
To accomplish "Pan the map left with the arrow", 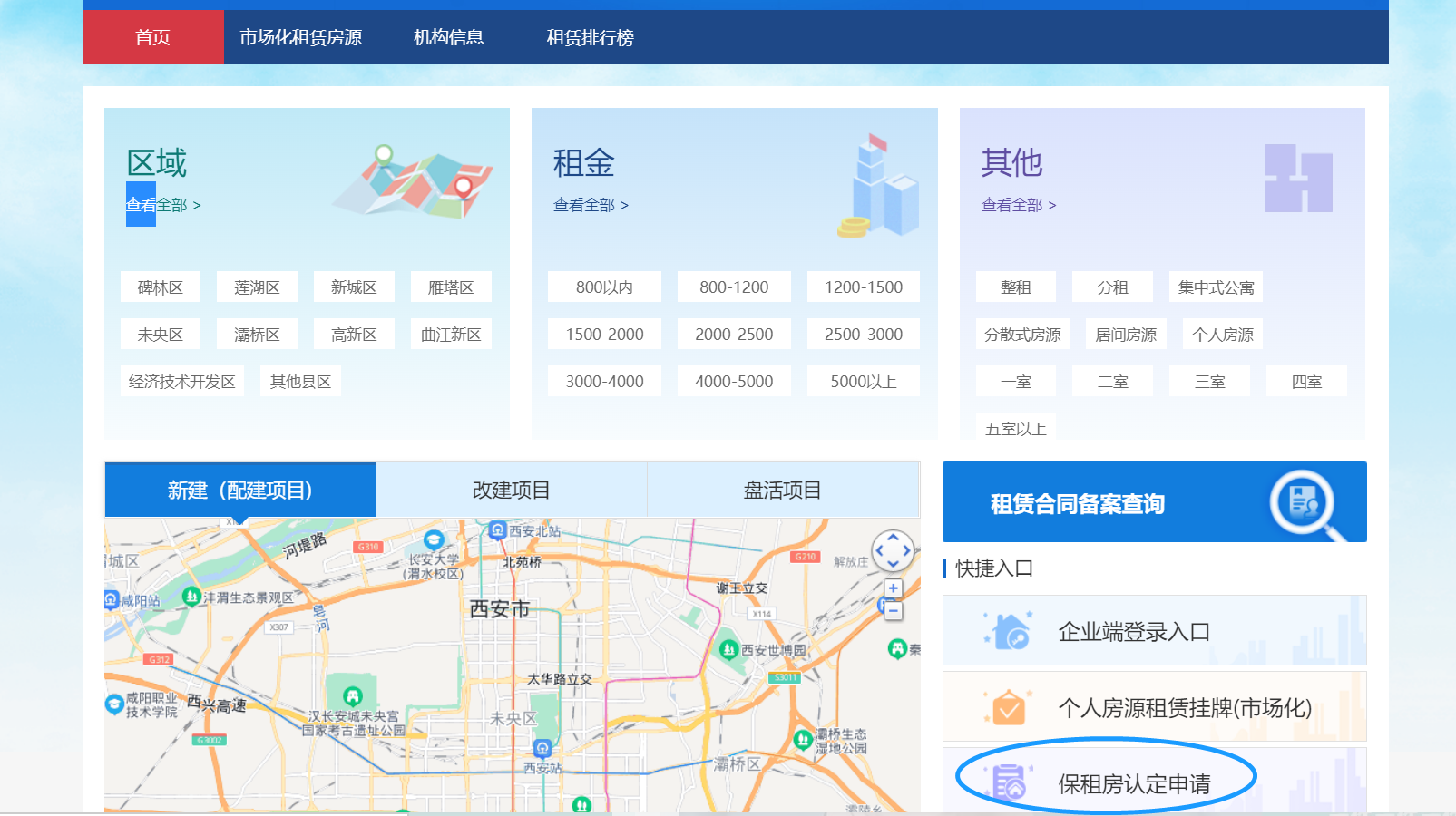I will 879,550.
